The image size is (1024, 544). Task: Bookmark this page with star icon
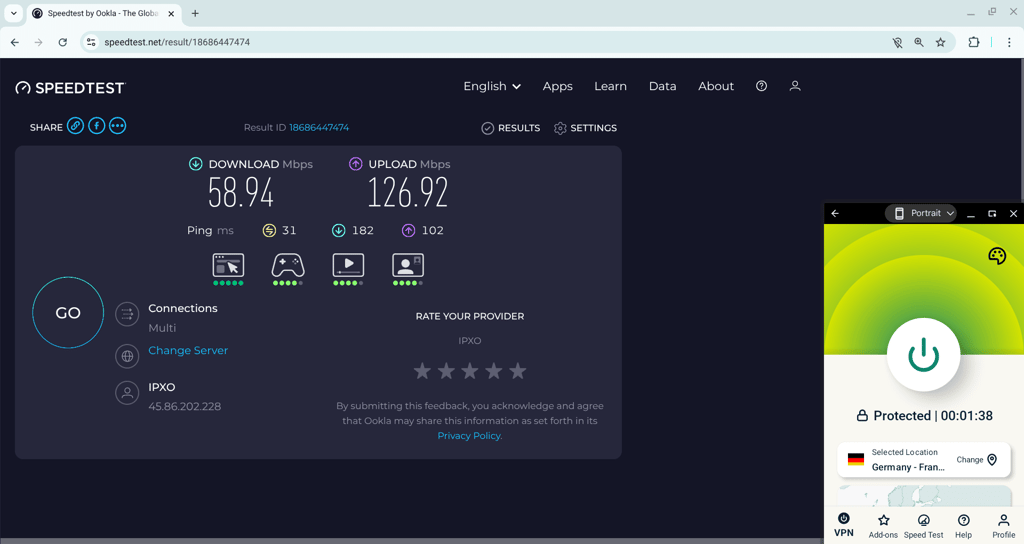point(940,42)
